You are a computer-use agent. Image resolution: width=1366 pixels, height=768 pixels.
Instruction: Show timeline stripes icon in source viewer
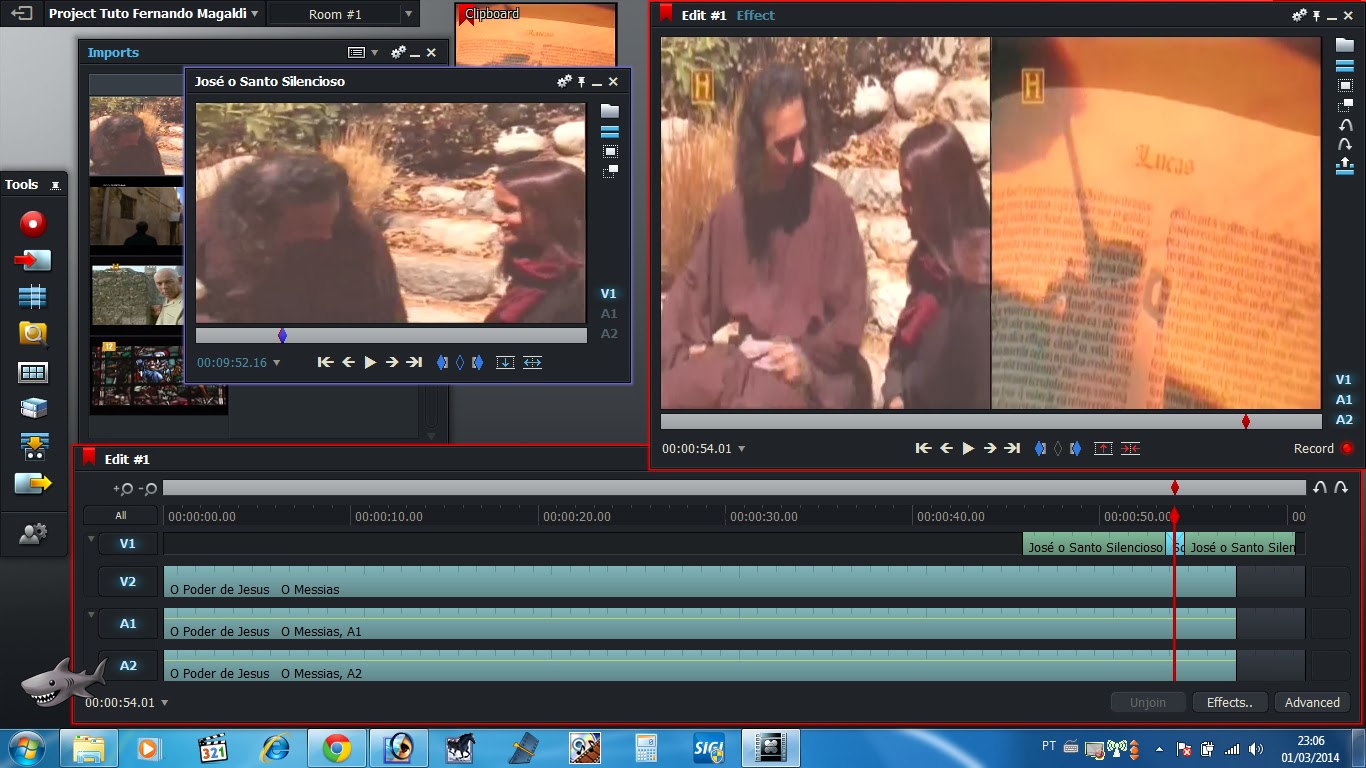pos(609,131)
